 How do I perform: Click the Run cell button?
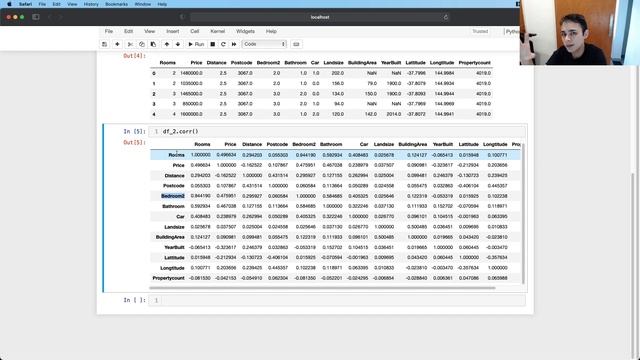[196, 44]
